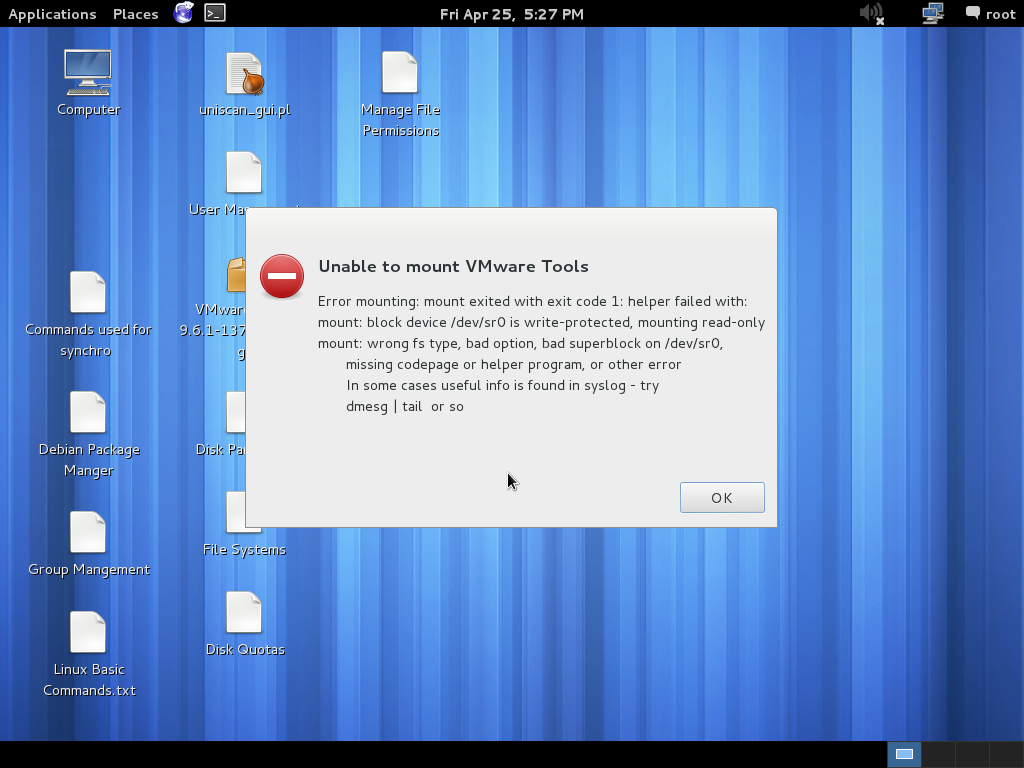Click the clock showing Fri Apr 25

click(511, 14)
